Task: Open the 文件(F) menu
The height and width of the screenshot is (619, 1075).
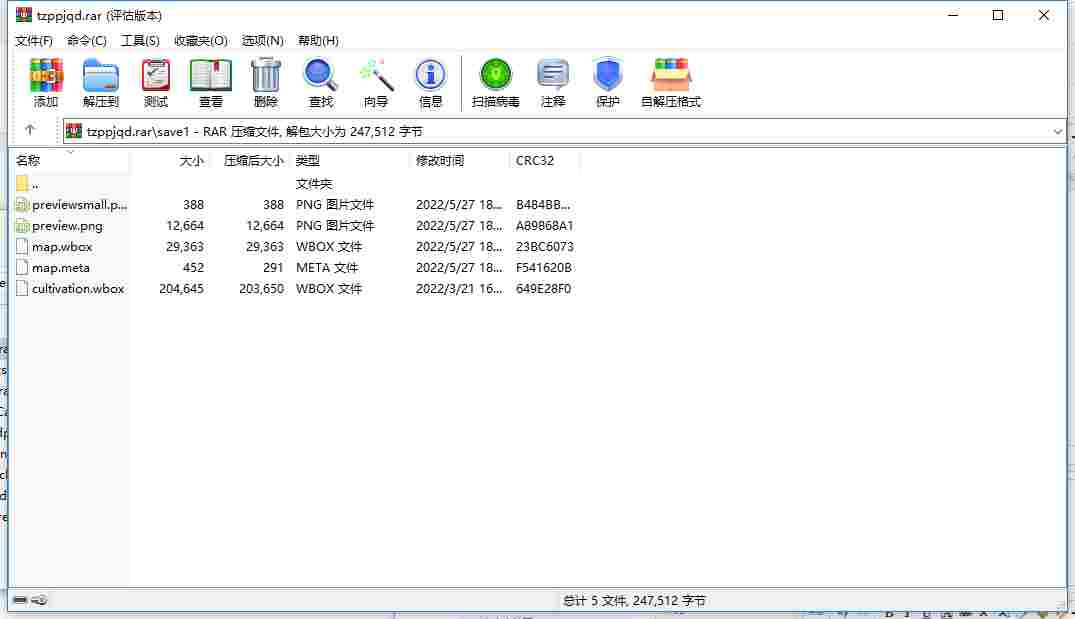Action: [34, 40]
